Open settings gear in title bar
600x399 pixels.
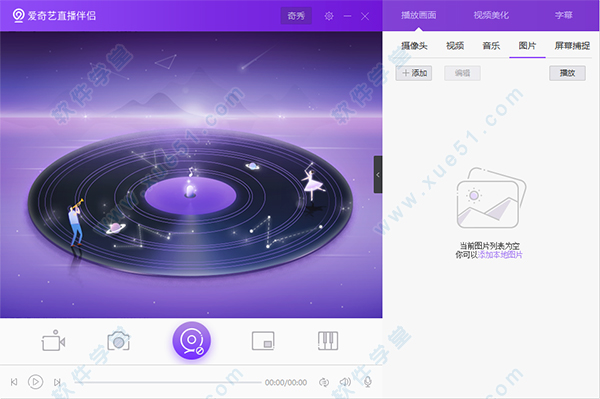pyautogui.click(x=329, y=16)
